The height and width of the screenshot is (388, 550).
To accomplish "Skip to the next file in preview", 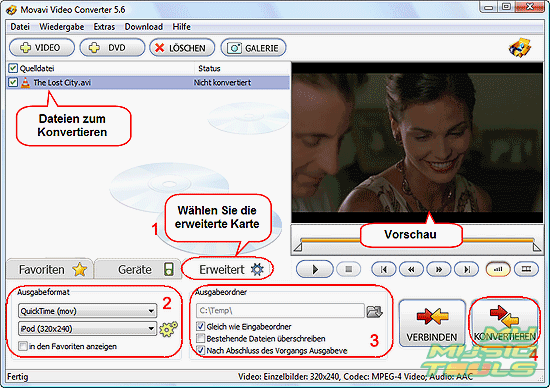I will coord(466,269).
